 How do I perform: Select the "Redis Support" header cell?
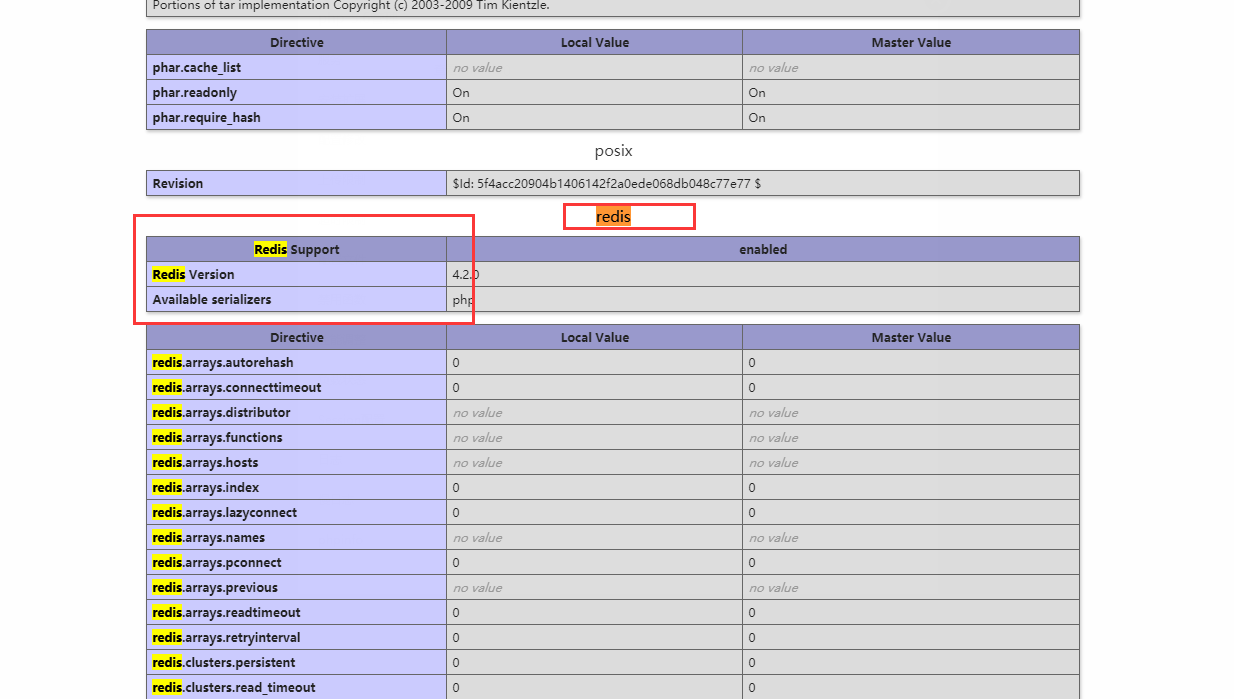point(296,250)
